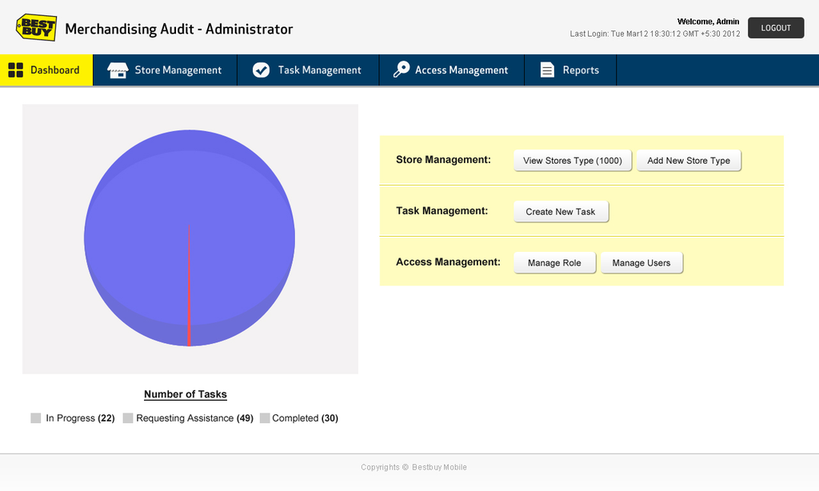Click the Best Buy logo

35,28
